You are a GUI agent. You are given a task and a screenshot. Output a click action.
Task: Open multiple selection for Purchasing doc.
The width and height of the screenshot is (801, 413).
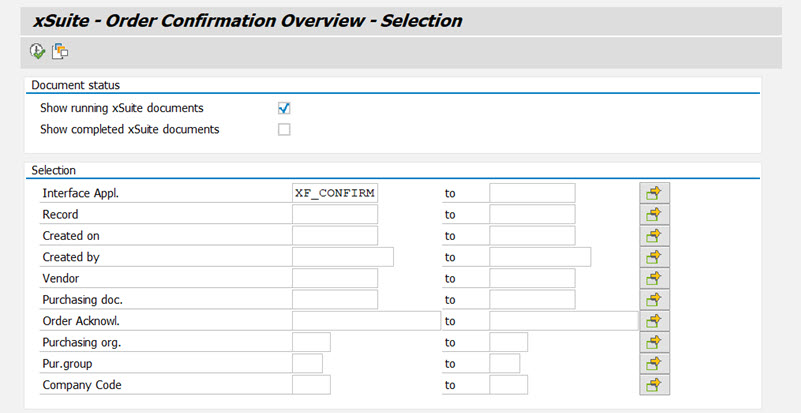(654, 299)
